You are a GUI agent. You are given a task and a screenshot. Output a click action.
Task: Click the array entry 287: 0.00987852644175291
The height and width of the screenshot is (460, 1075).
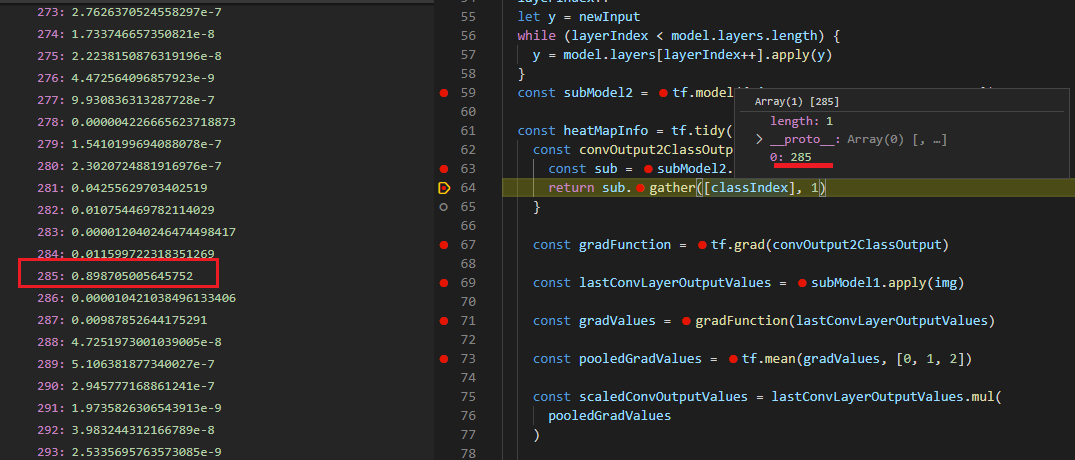point(123,320)
